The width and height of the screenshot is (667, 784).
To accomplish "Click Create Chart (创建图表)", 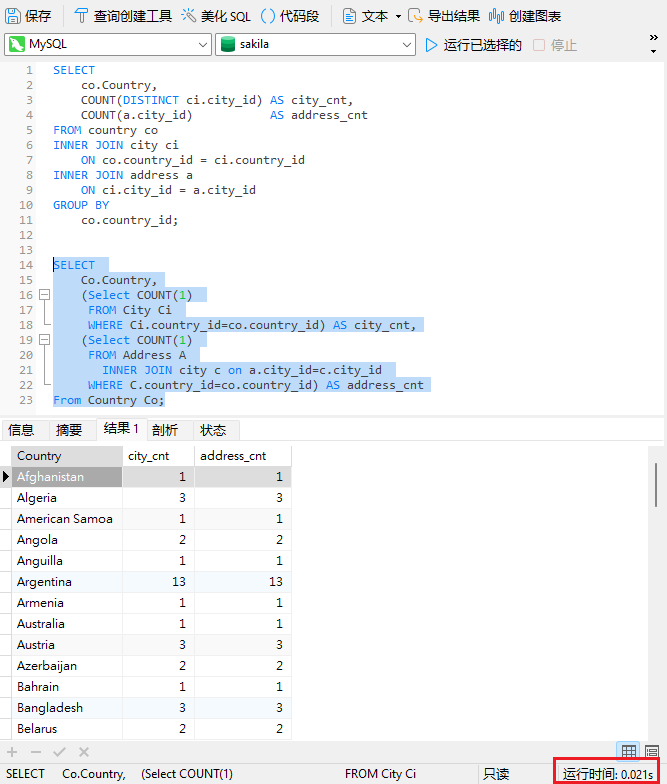I will click(x=525, y=16).
